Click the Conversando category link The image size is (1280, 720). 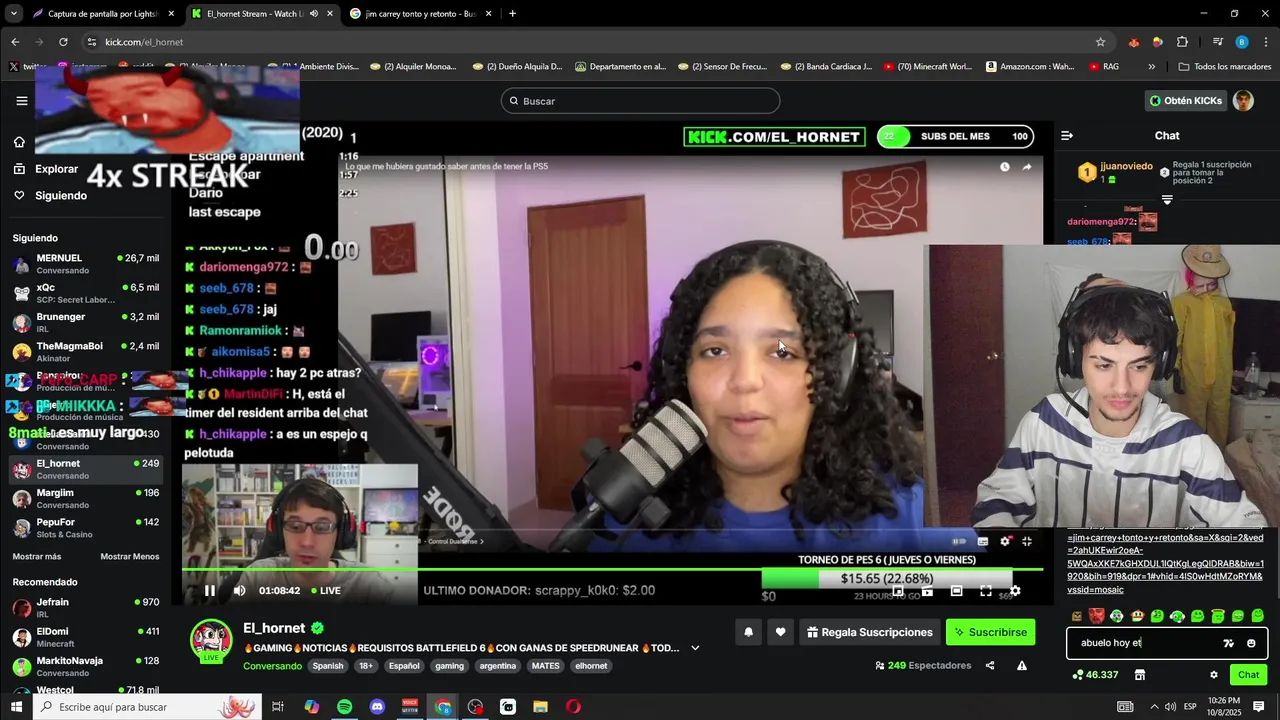(273, 666)
